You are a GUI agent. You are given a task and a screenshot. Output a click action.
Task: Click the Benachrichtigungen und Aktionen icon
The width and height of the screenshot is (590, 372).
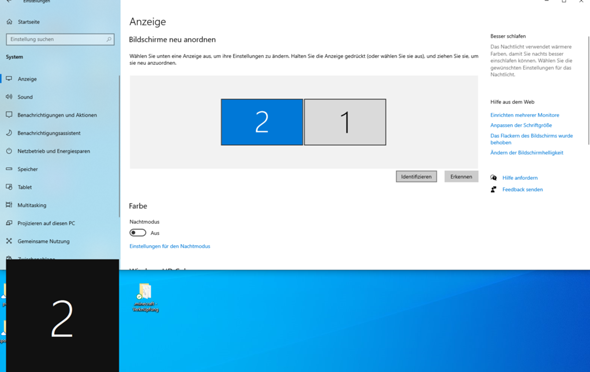click(x=9, y=115)
